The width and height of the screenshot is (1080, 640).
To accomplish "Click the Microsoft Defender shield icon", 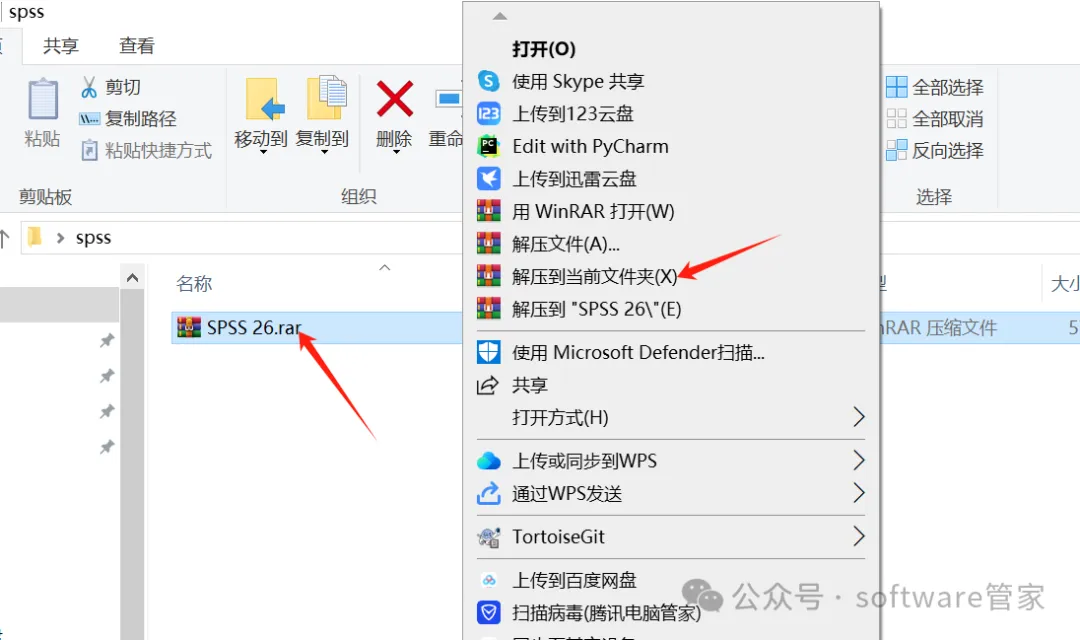I will coord(488,352).
